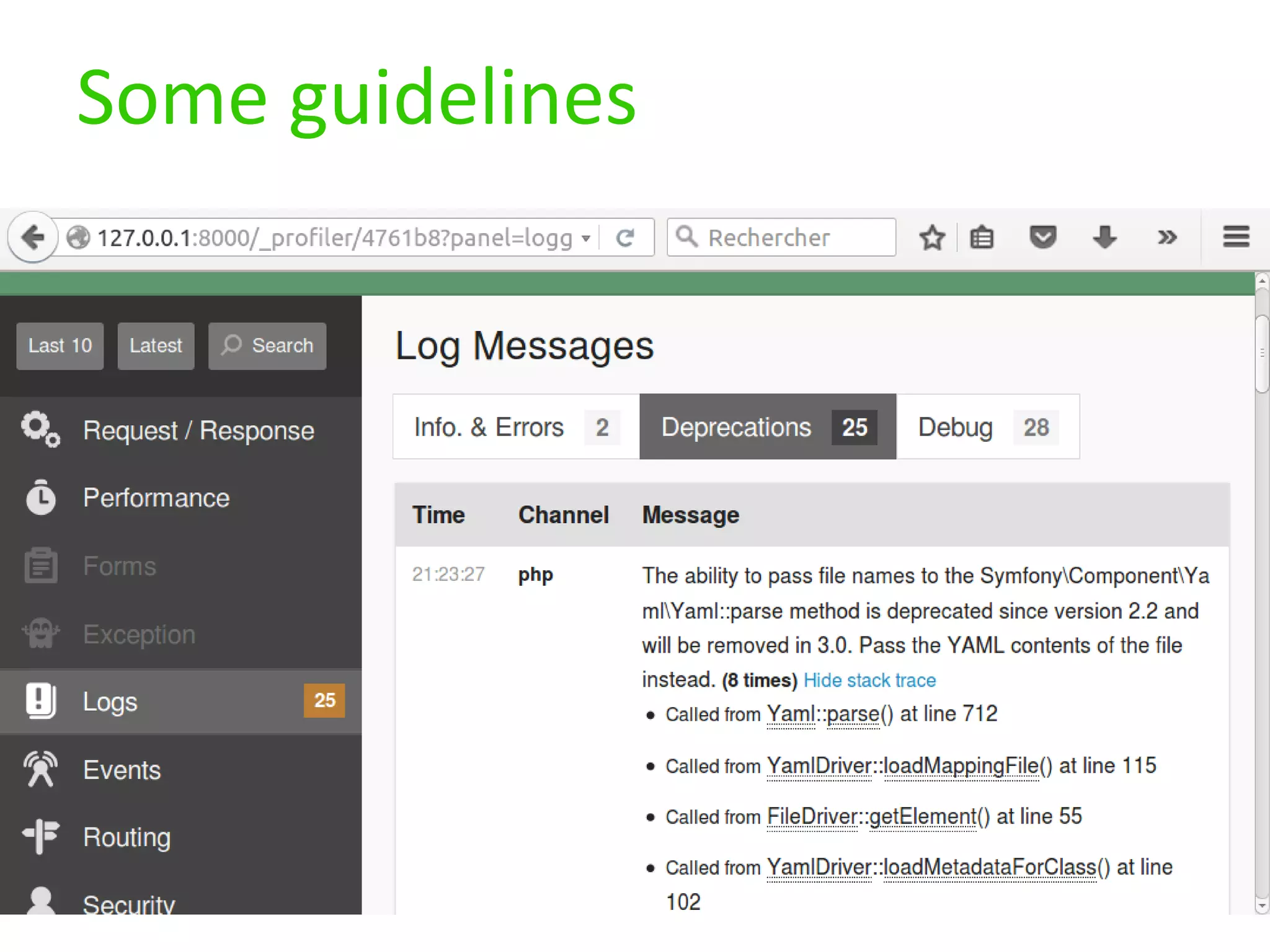Click the profiler Search button

267,346
